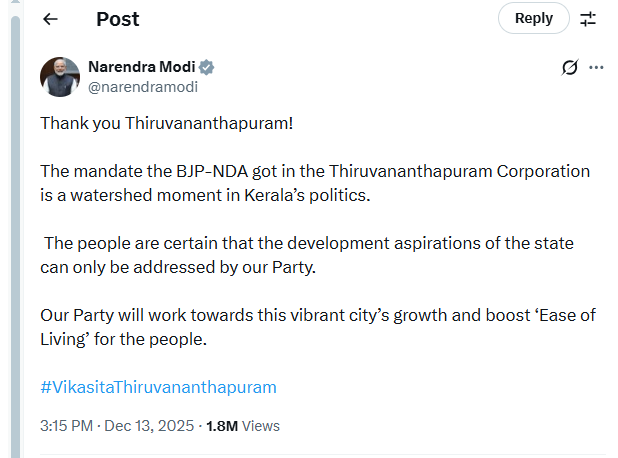The height and width of the screenshot is (458, 618).
Task: Click the left vertical scrollbar
Action: (x=15, y=230)
